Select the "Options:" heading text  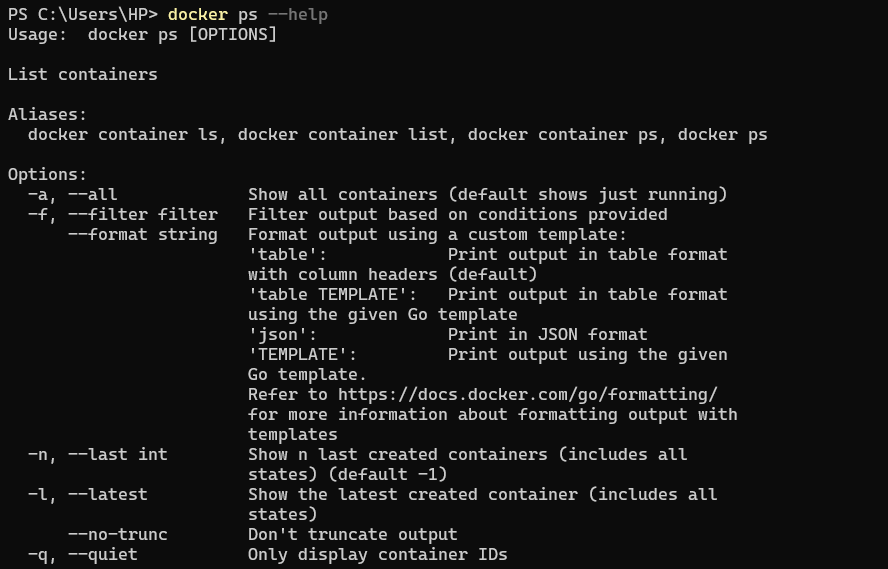tap(47, 174)
